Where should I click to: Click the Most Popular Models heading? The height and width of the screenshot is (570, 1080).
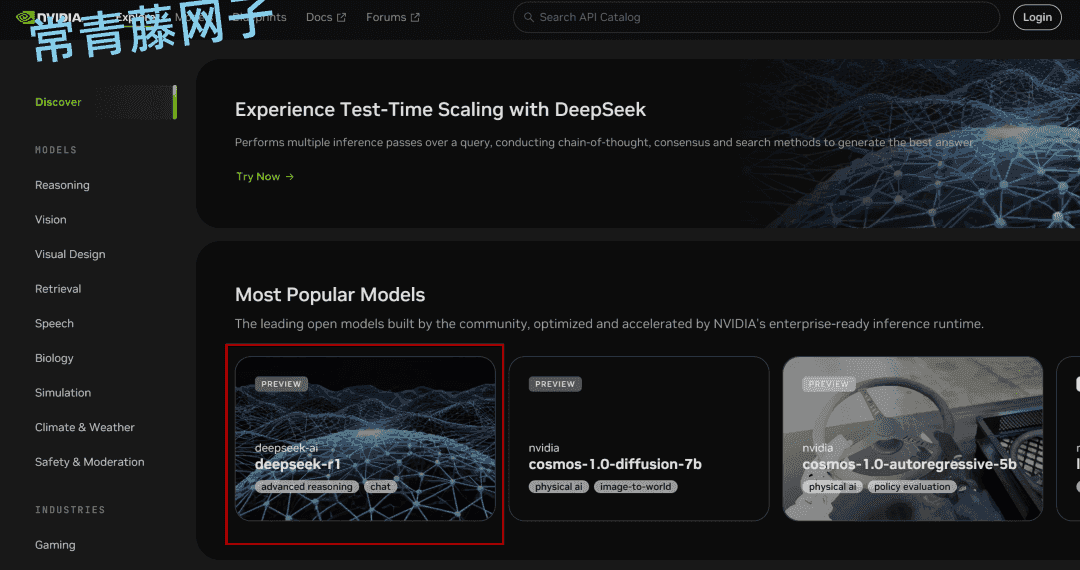[x=330, y=295]
